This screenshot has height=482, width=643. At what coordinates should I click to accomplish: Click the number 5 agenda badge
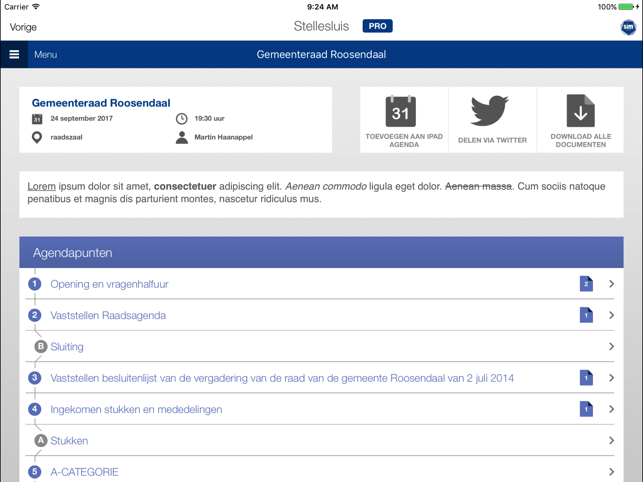coord(34,472)
